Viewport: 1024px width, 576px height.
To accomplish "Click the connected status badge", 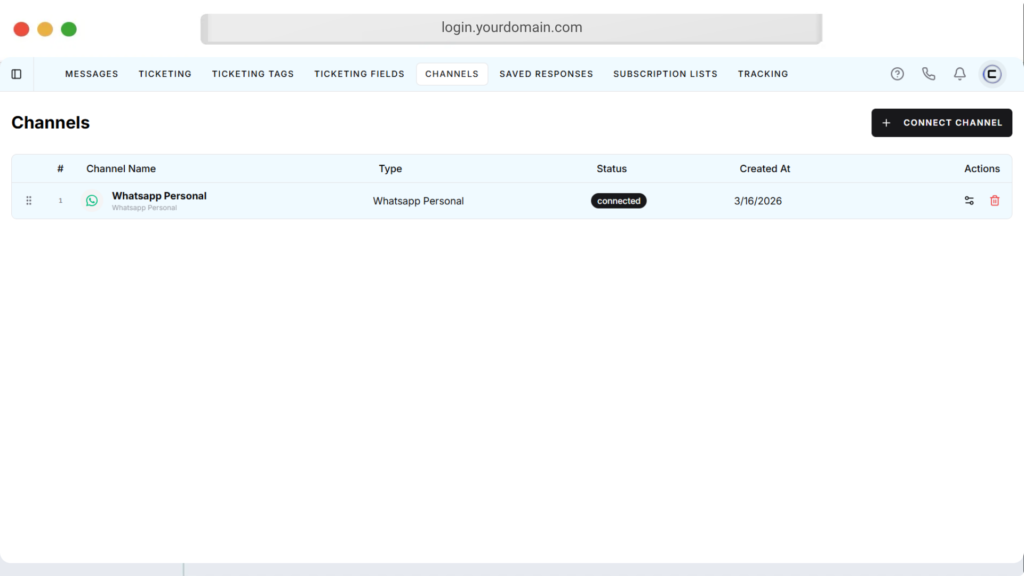I will coord(618,201).
